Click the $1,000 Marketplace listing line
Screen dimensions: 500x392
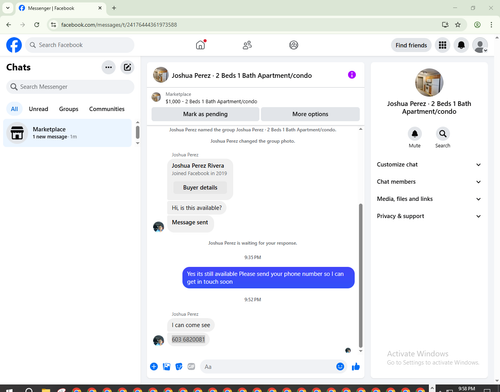[211, 101]
